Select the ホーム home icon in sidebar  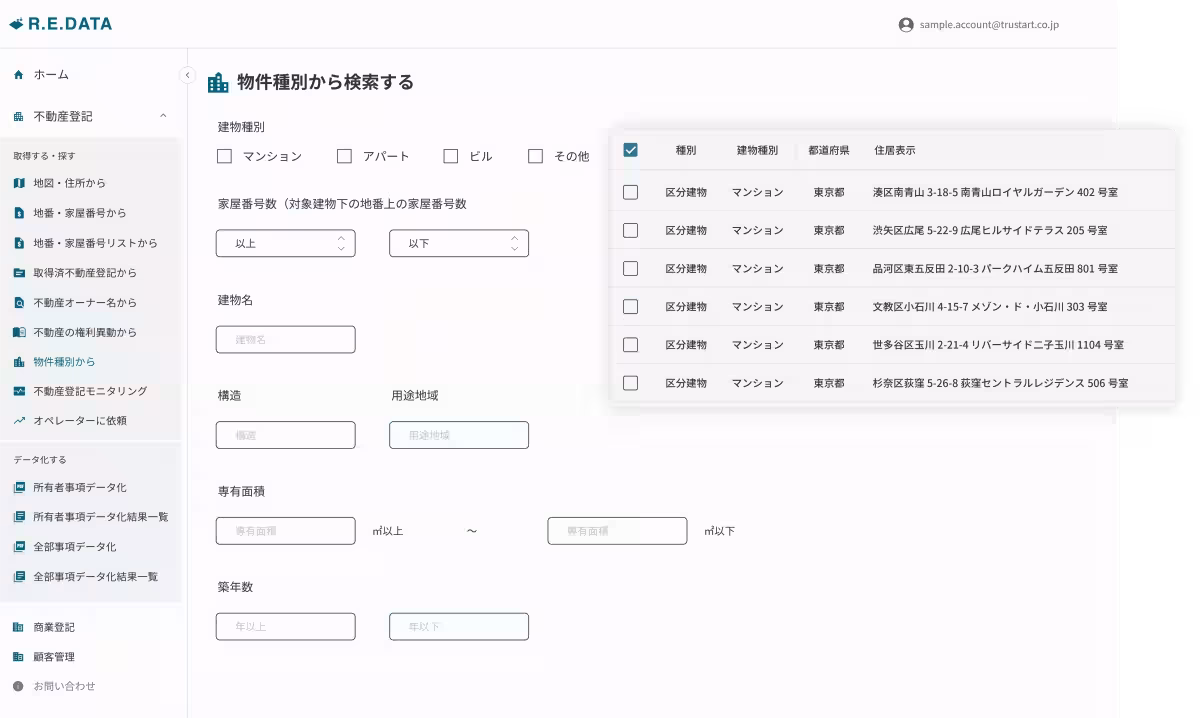point(18,74)
